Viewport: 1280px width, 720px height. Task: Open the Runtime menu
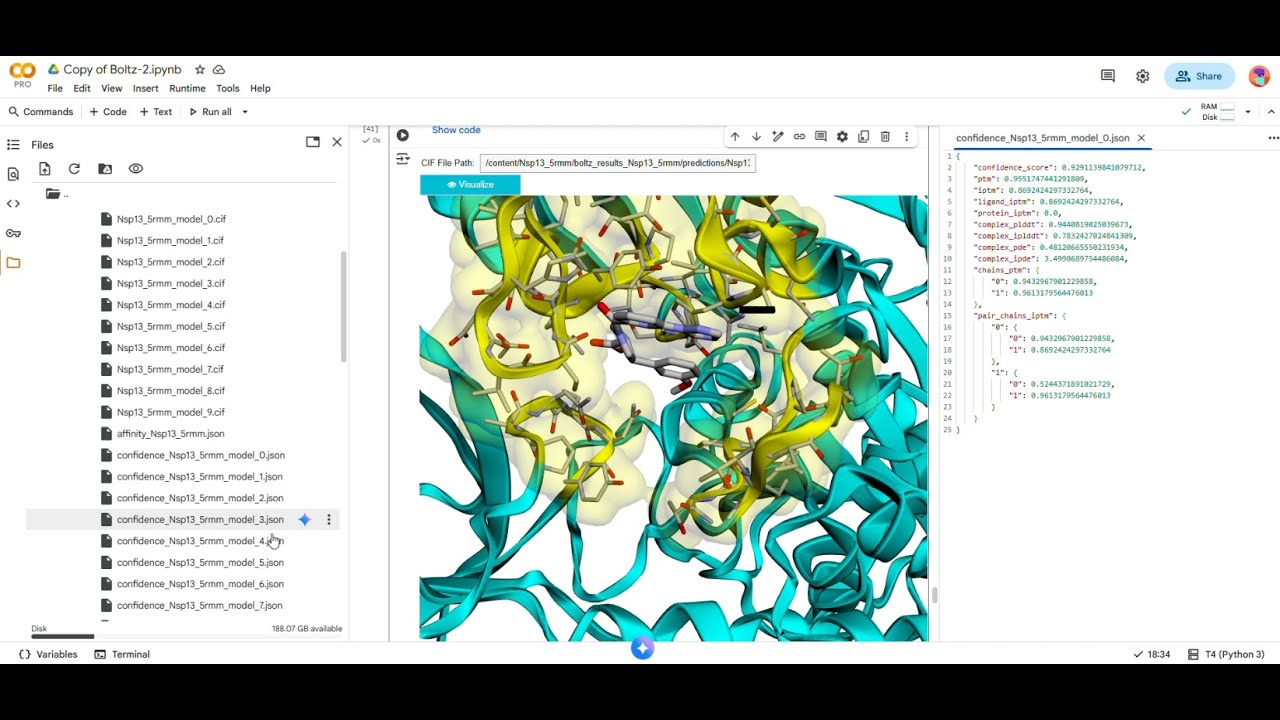tap(187, 88)
